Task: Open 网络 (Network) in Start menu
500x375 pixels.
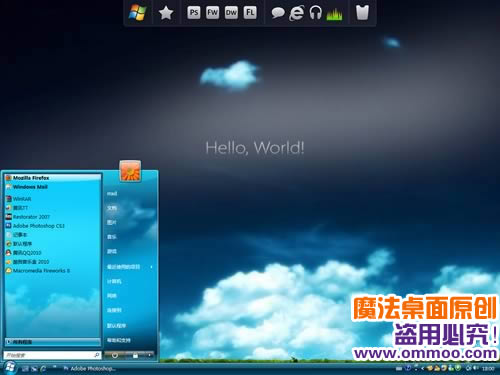Action: pyautogui.click(x=112, y=296)
